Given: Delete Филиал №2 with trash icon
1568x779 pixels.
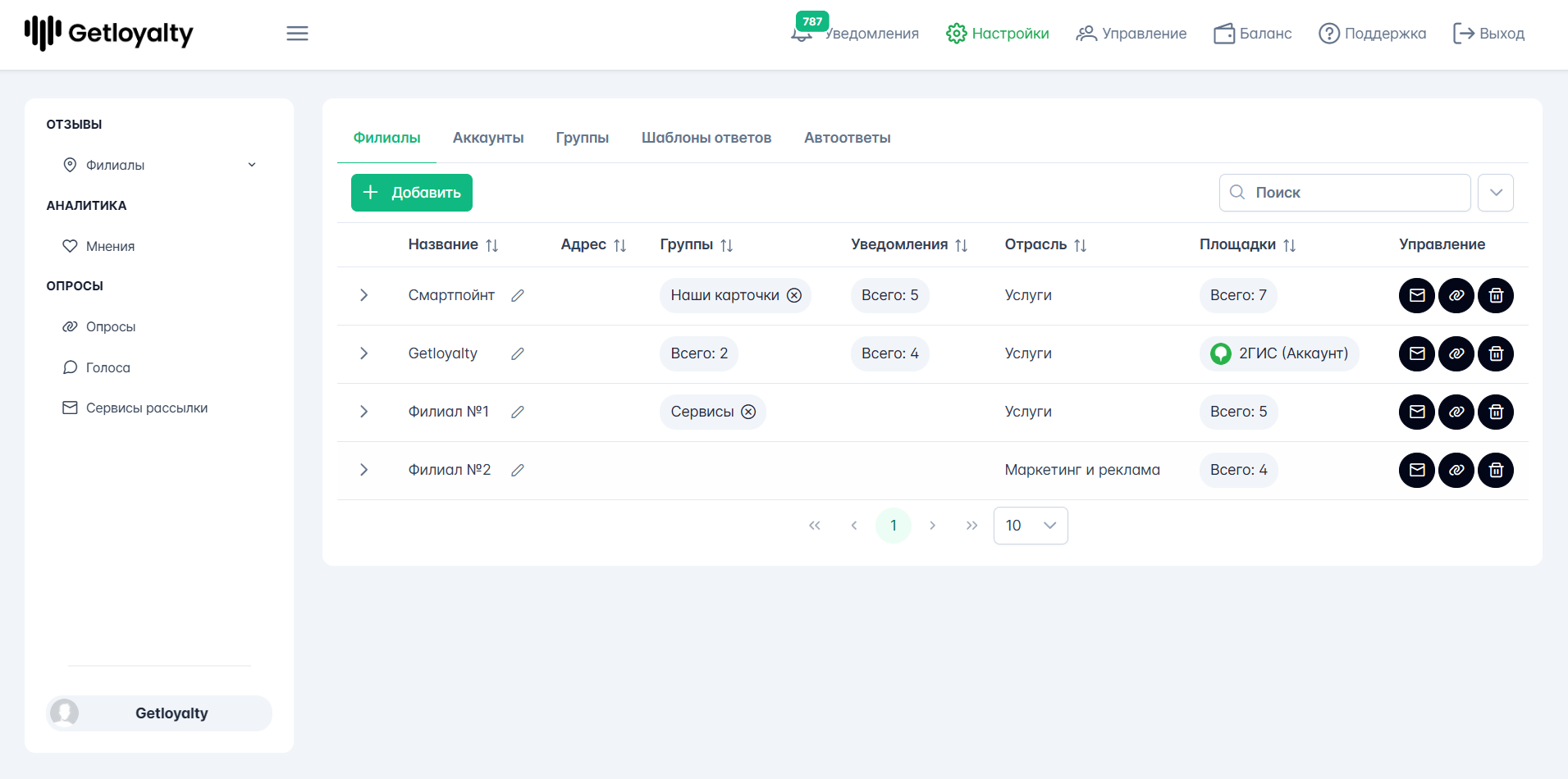Looking at the screenshot, I should coord(1496,470).
